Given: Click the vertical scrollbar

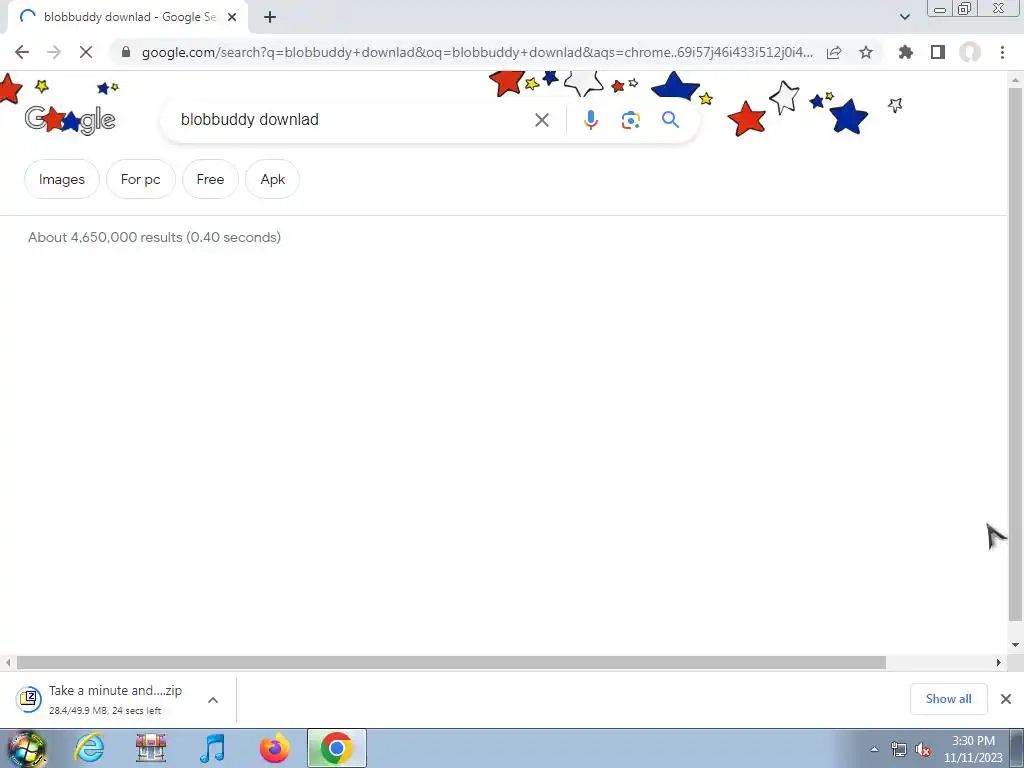Looking at the screenshot, I should pos(1015,353).
